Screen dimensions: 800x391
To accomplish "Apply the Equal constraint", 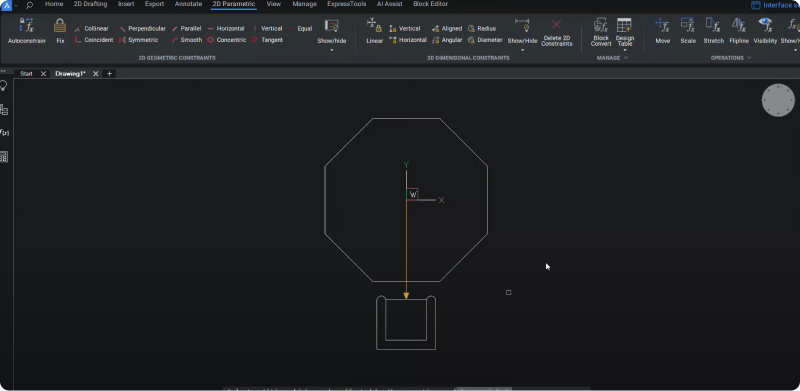I will click(x=301, y=29).
